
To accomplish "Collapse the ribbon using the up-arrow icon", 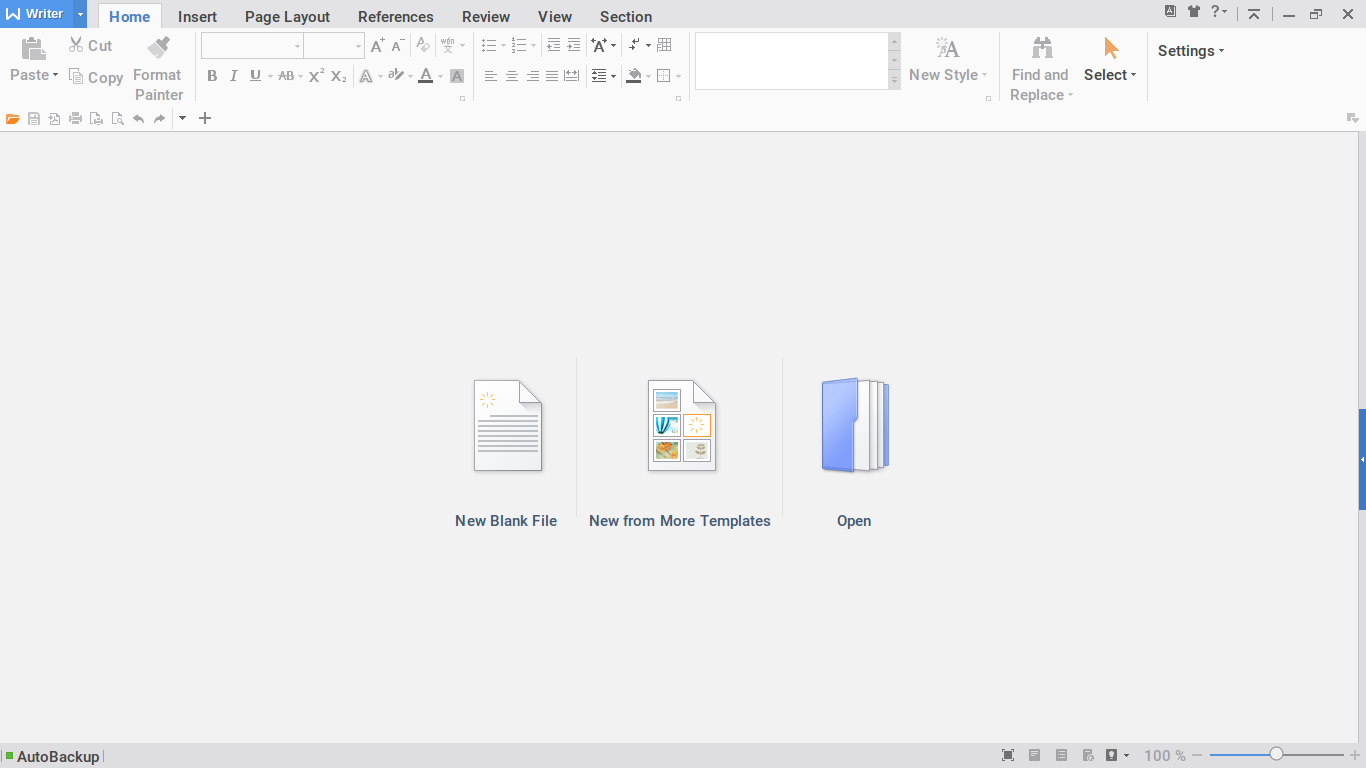I will pos(1253,14).
